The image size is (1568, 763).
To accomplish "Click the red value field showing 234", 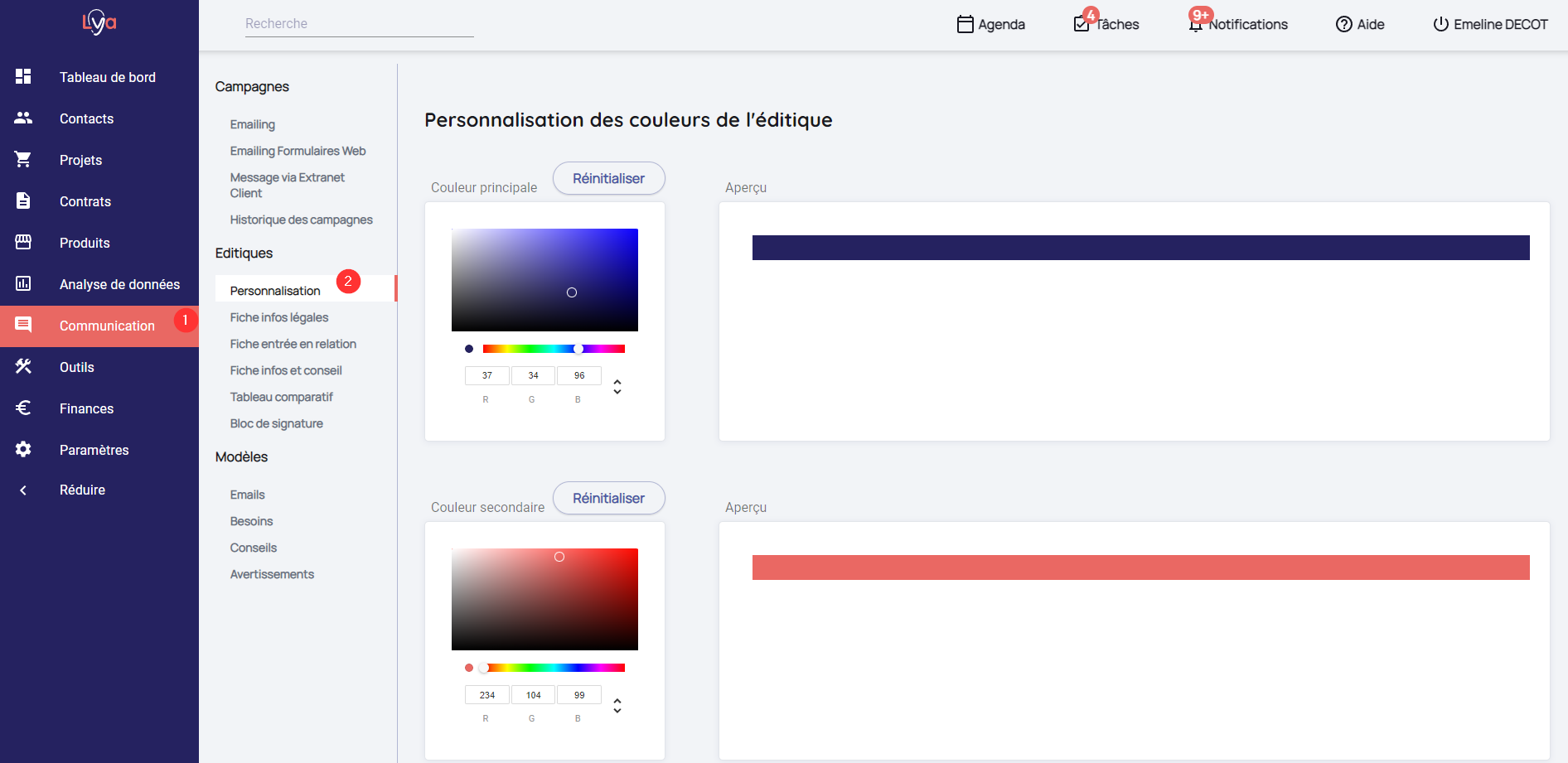I will pyautogui.click(x=487, y=695).
